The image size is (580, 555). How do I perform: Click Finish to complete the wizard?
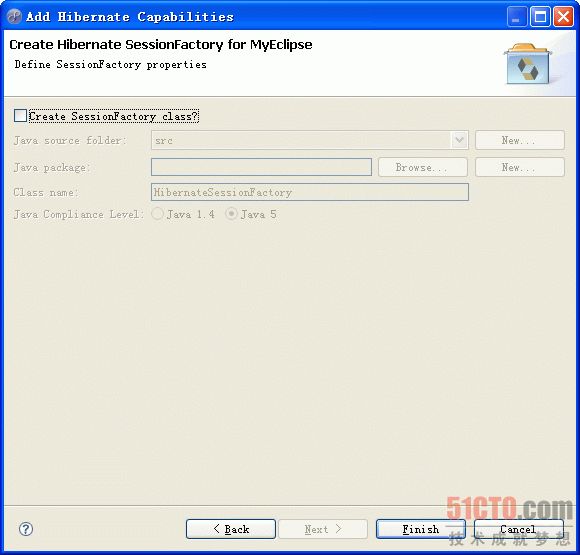(421, 529)
